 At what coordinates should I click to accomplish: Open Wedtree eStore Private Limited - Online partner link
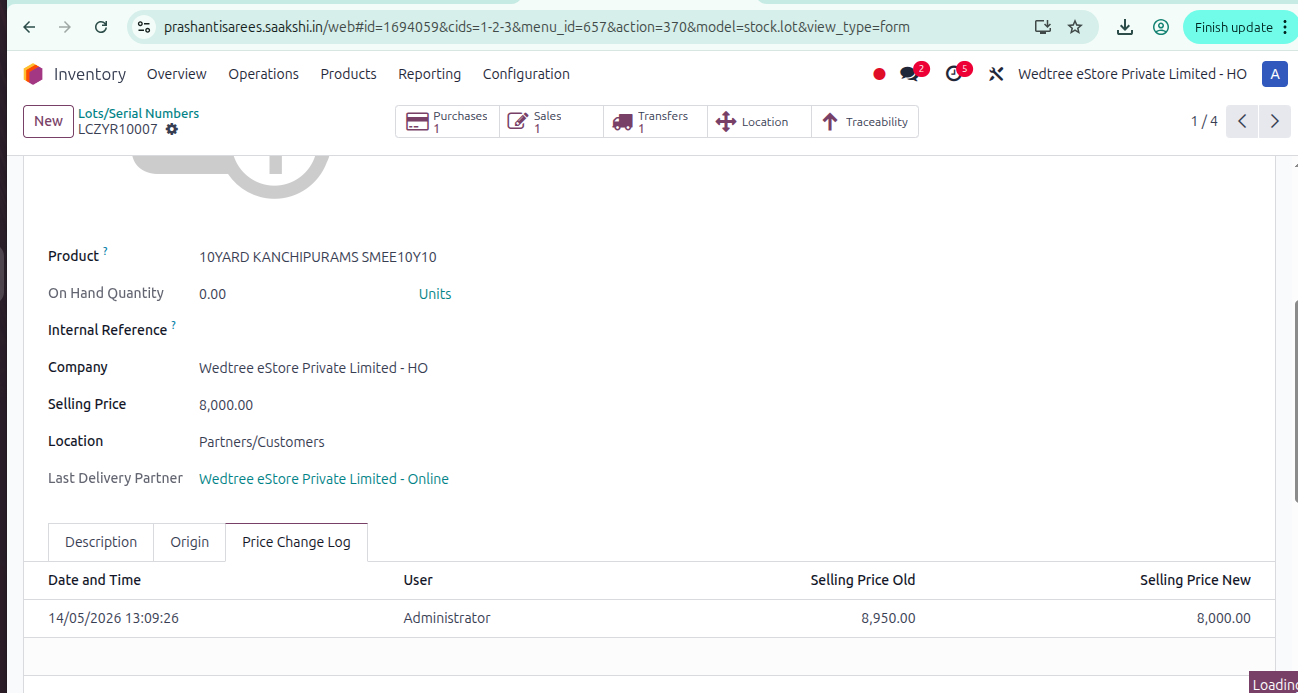(x=324, y=479)
